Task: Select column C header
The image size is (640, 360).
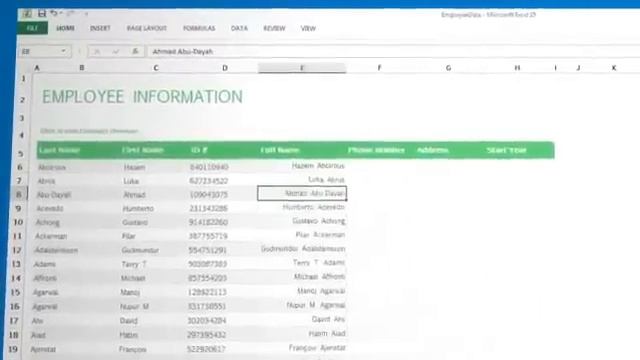Action: [156, 68]
